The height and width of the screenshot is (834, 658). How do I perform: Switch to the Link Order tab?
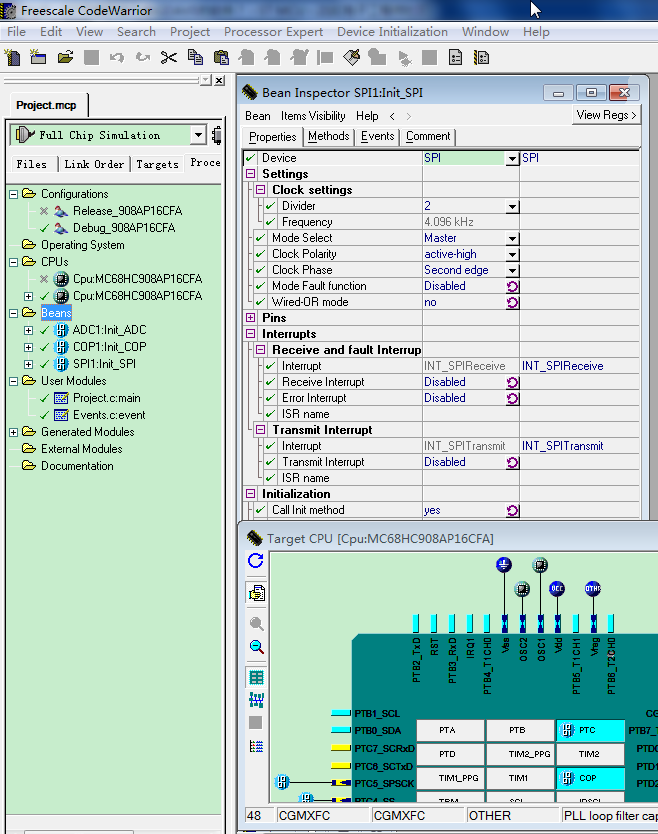coord(94,164)
